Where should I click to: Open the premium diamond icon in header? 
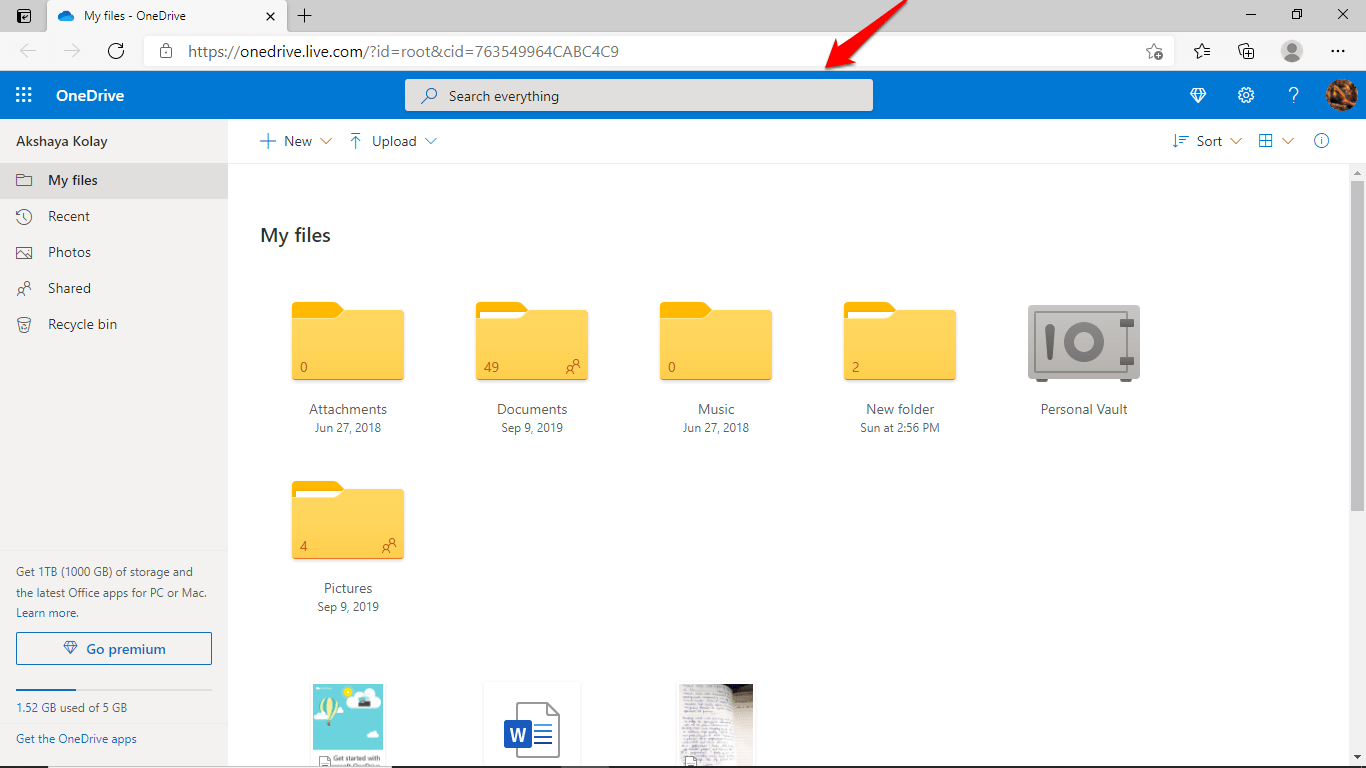pos(1198,96)
